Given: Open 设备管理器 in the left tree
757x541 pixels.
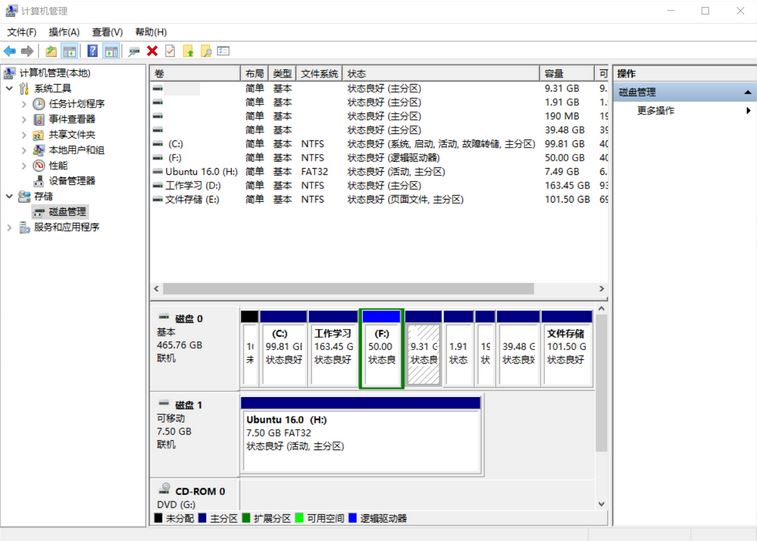Looking at the screenshot, I should 72,181.
